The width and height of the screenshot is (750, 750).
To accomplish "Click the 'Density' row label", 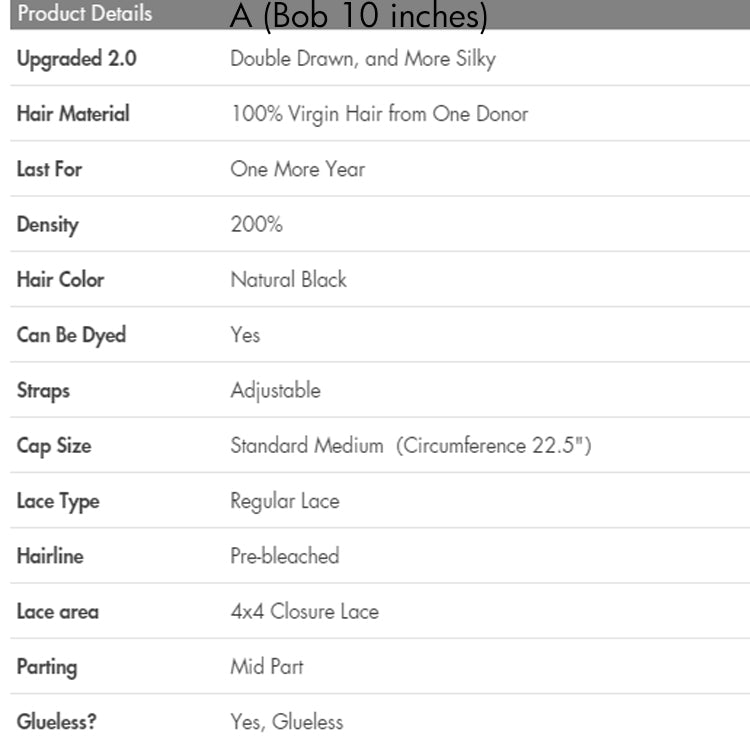I will [47, 224].
